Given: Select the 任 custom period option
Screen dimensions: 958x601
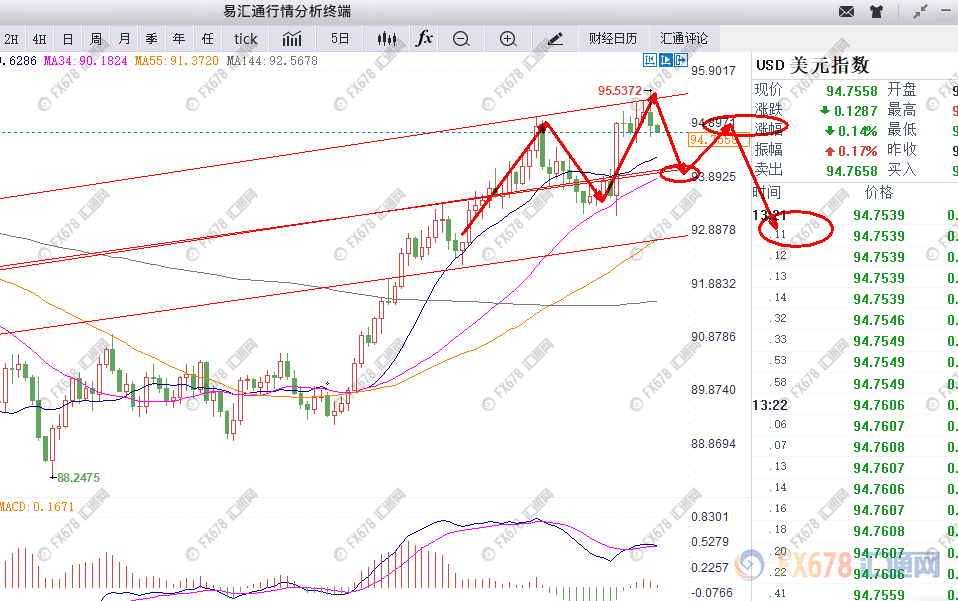Looking at the screenshot, I should (x=208, y=39).
